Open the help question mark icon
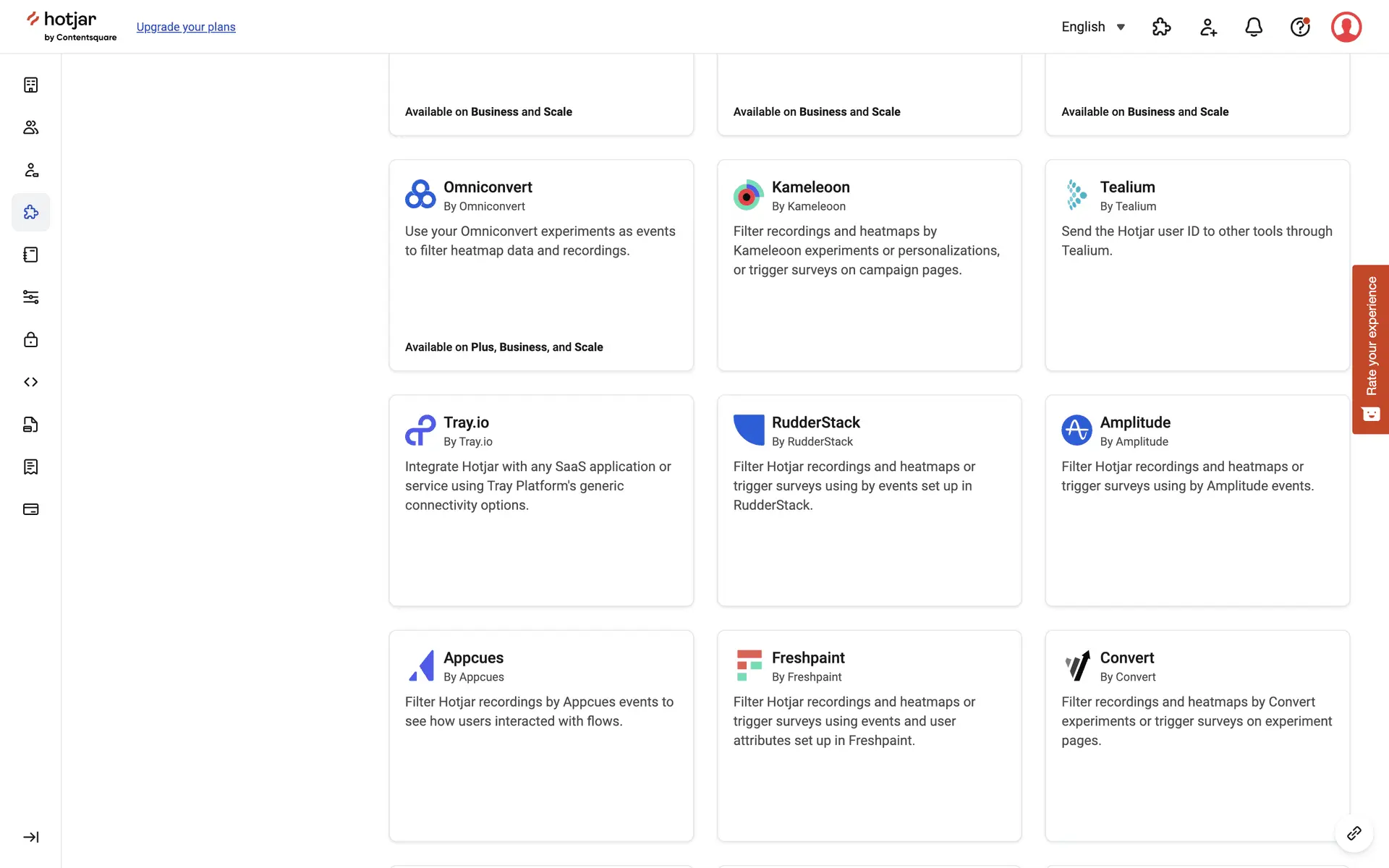 pyautogui.click(x=1300, y=27)
